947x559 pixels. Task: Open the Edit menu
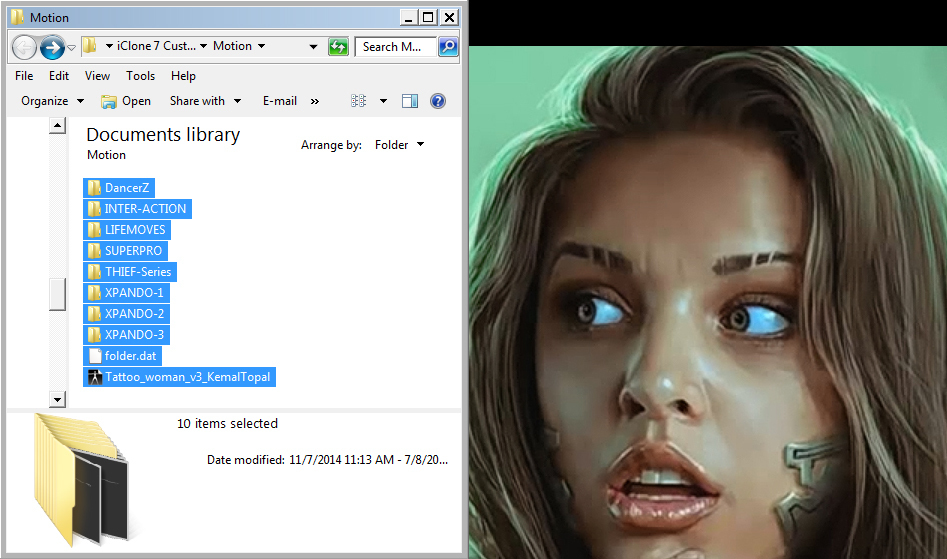[x=59, y=75]
